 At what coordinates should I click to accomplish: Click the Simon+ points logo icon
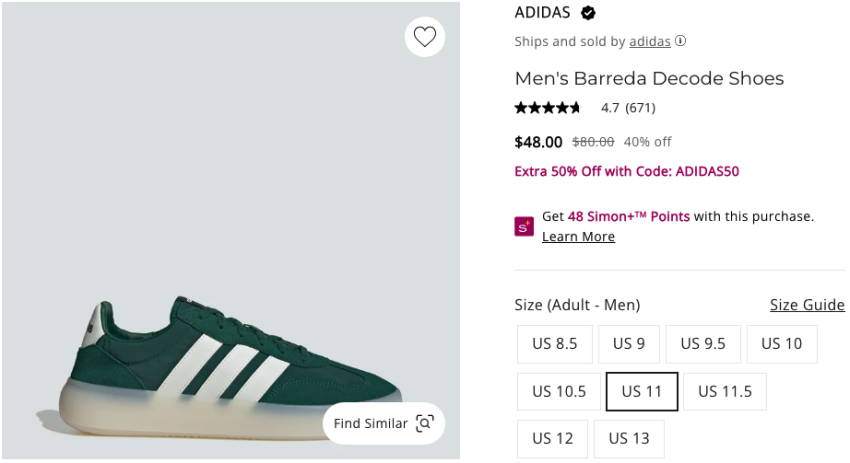coord(524,226)
